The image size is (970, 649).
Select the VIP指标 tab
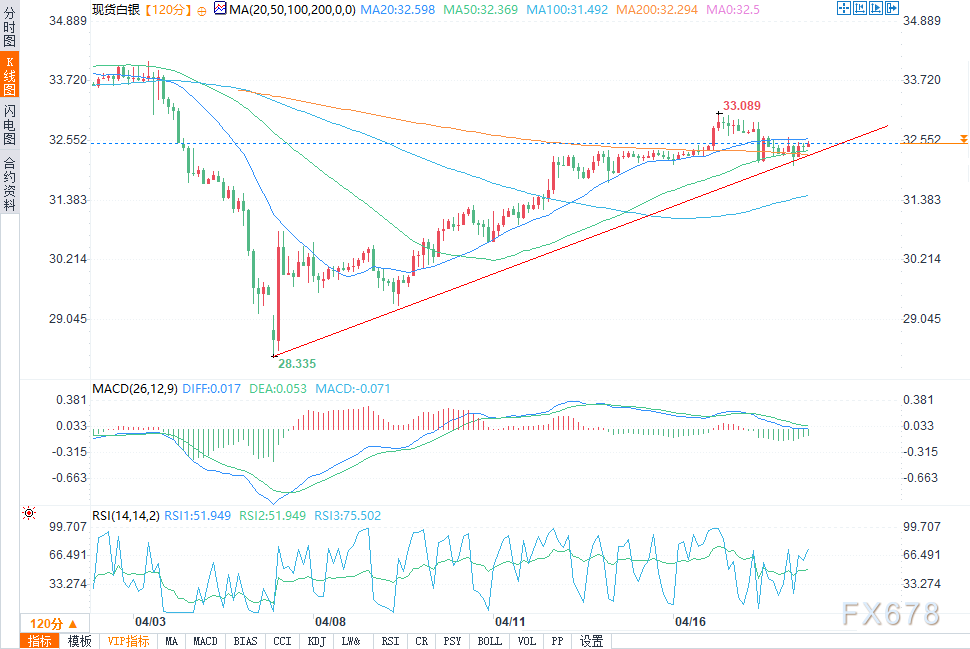[128, 641]
